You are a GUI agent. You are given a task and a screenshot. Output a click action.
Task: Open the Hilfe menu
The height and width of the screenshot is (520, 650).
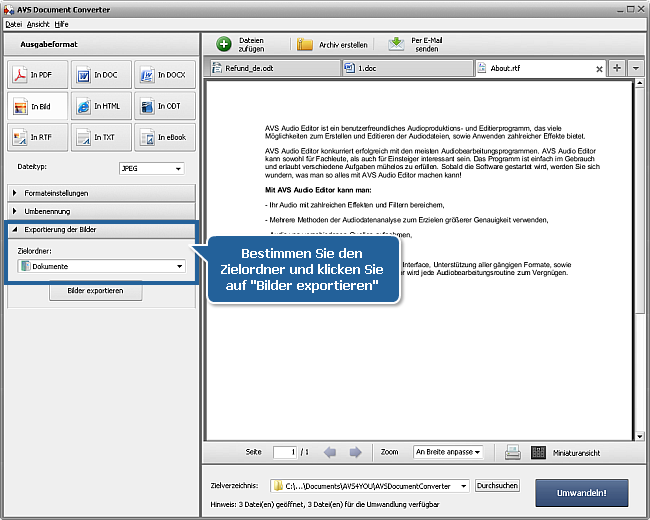(x=61, y=24)
